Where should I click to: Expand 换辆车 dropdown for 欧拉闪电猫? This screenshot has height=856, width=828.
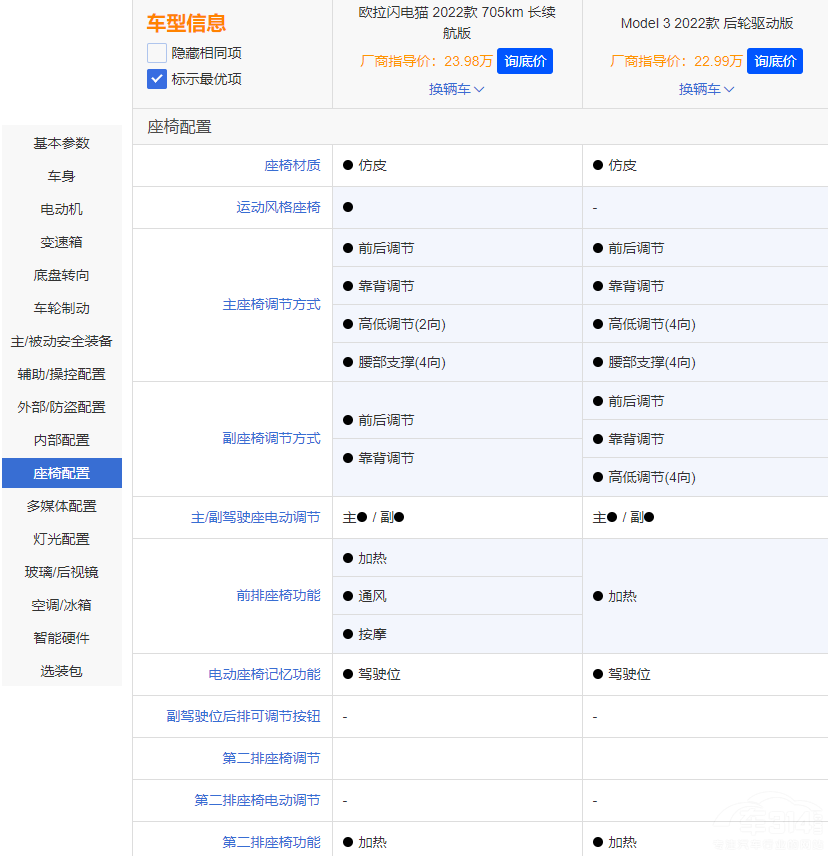pyautogui.click(x=457, y=89)
